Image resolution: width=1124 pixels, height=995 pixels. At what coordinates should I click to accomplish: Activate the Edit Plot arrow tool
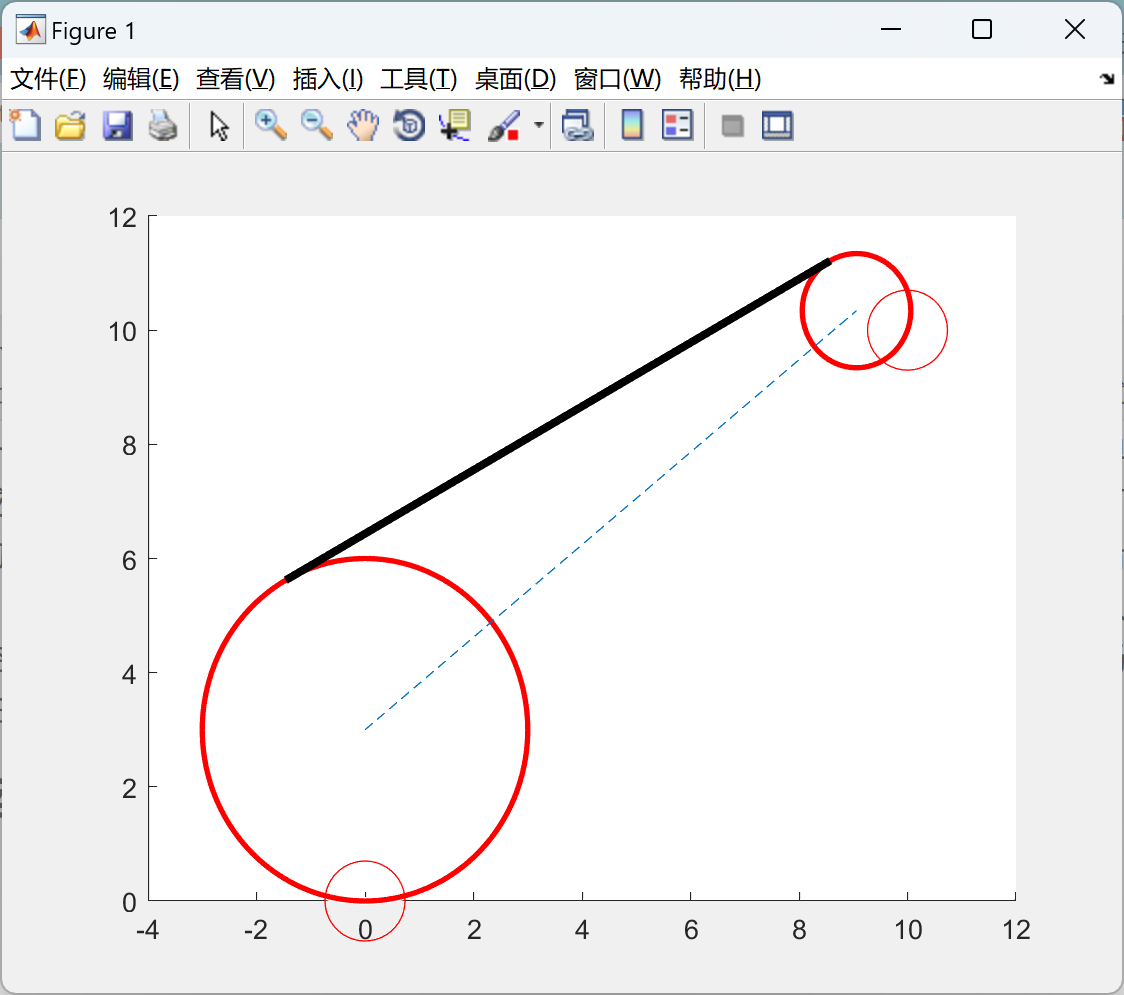click(x=219, y=126)
